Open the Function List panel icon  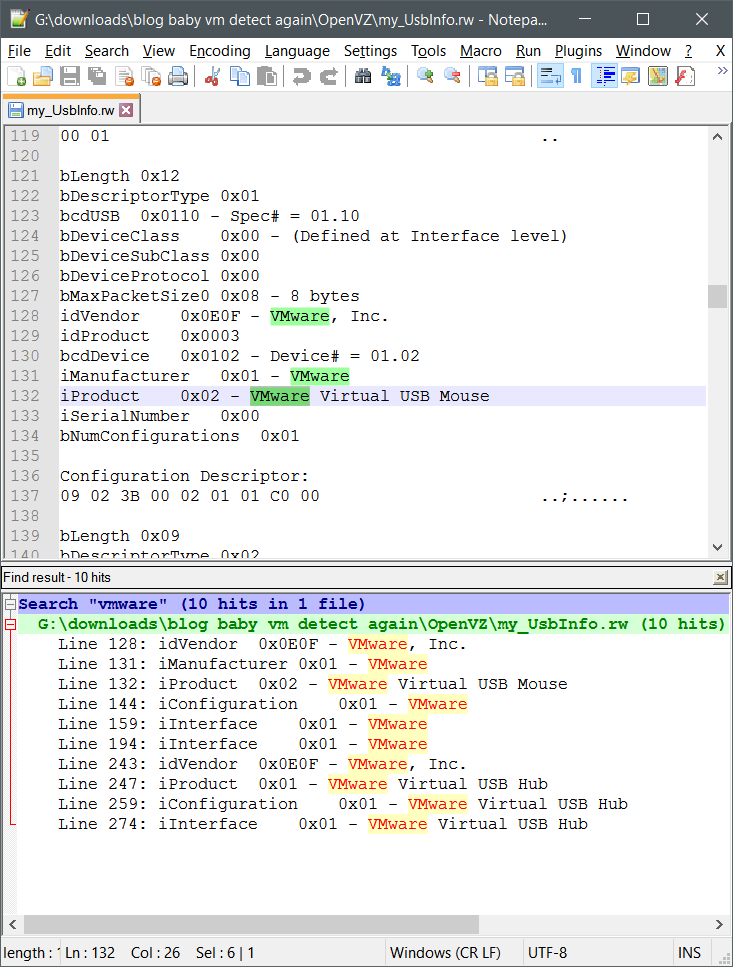(685, 76)
